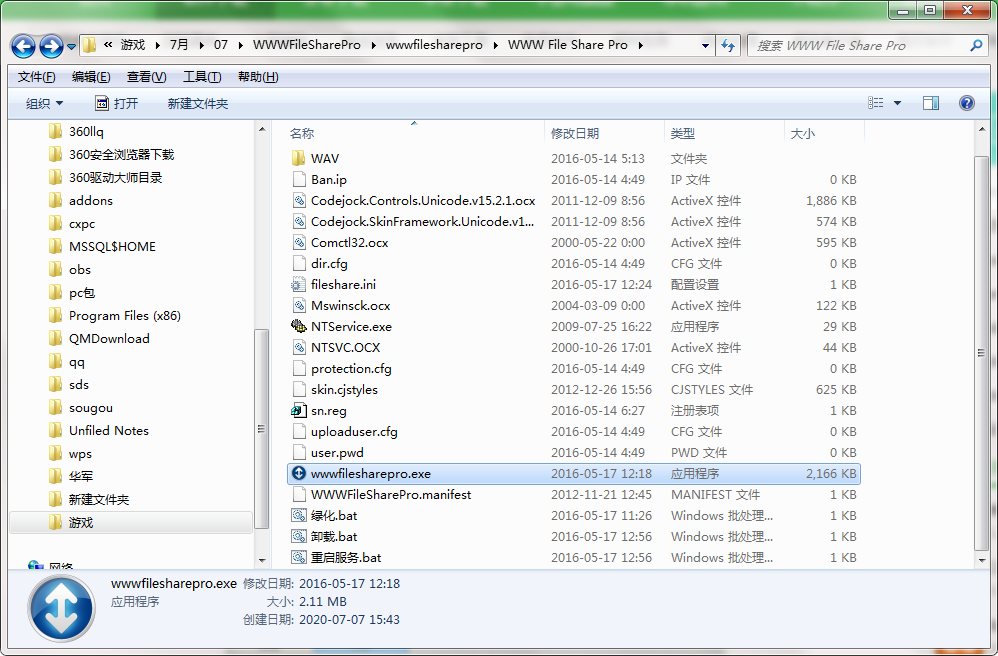
Task: Click the magnifier search icon
Action: [x=976, y=45]
